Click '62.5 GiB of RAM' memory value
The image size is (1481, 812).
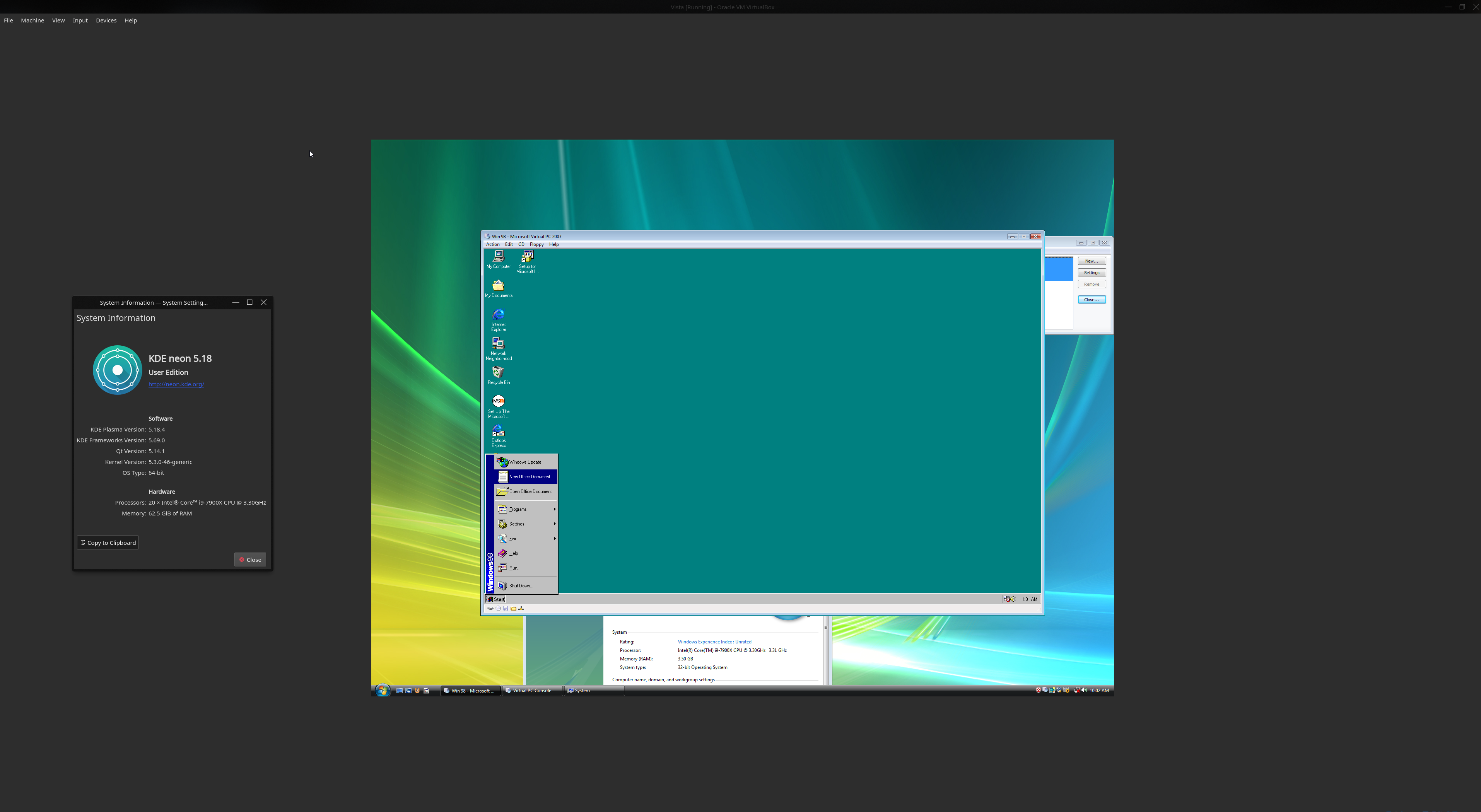click(x=170, y=514)
